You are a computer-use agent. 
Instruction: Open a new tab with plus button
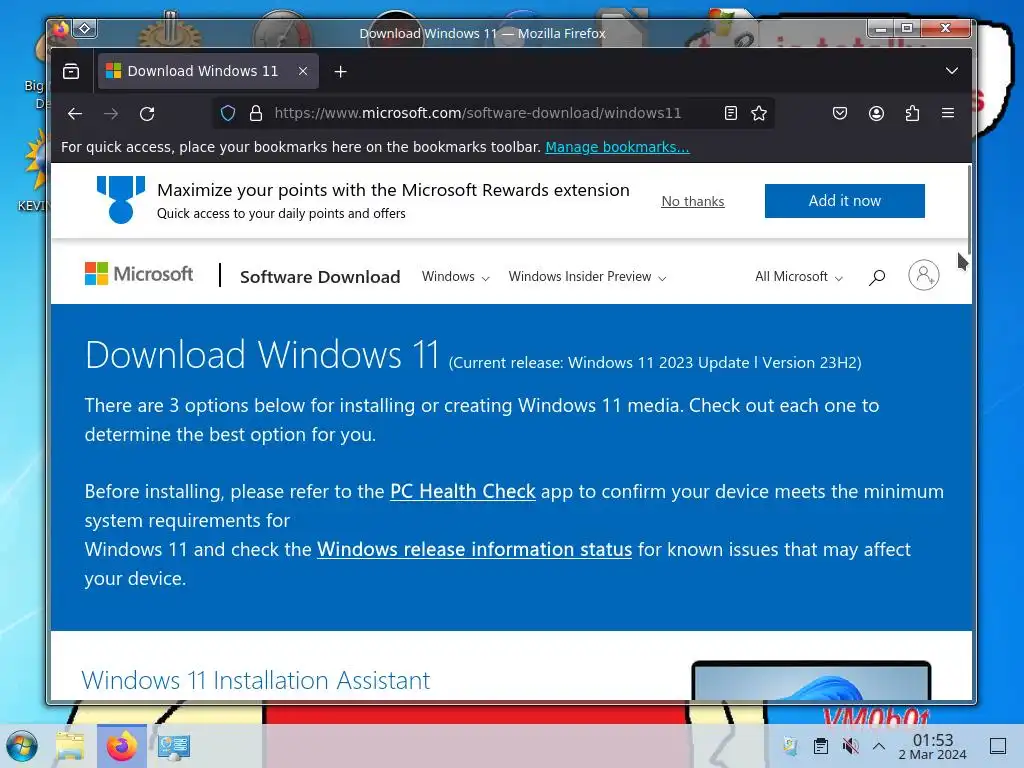pyautogui.click(x=340, y=71)
